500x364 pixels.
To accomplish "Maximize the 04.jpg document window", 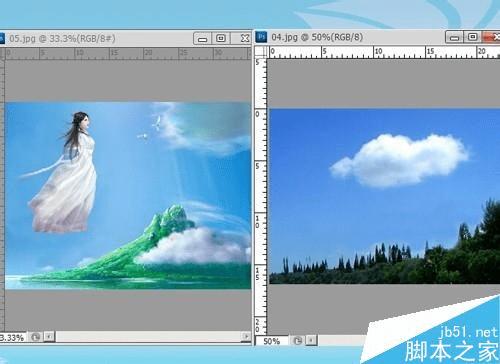I will [x=472, y=37].
